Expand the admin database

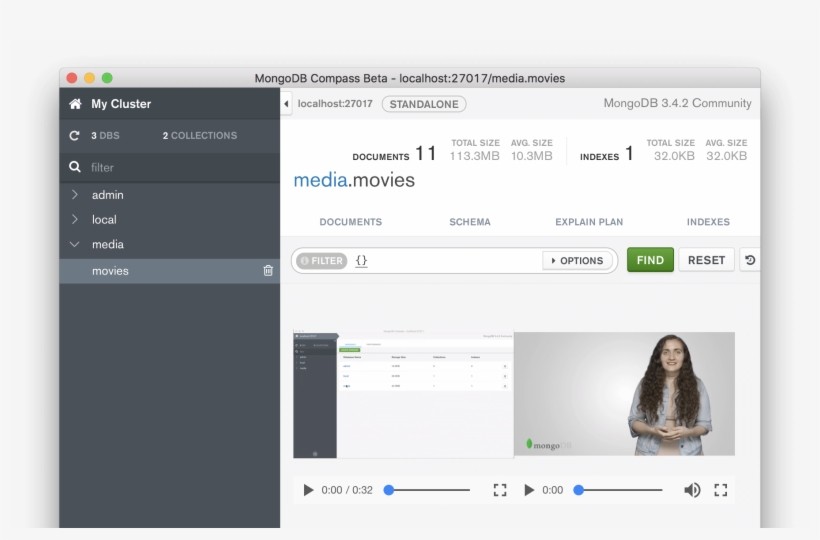75,194
